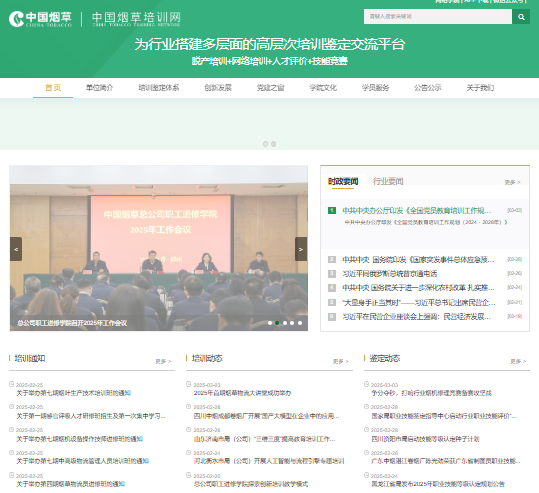Screen dimensions: 539x493
Task: Open the 单位简介 navigation item
Action: pos(99,88)
